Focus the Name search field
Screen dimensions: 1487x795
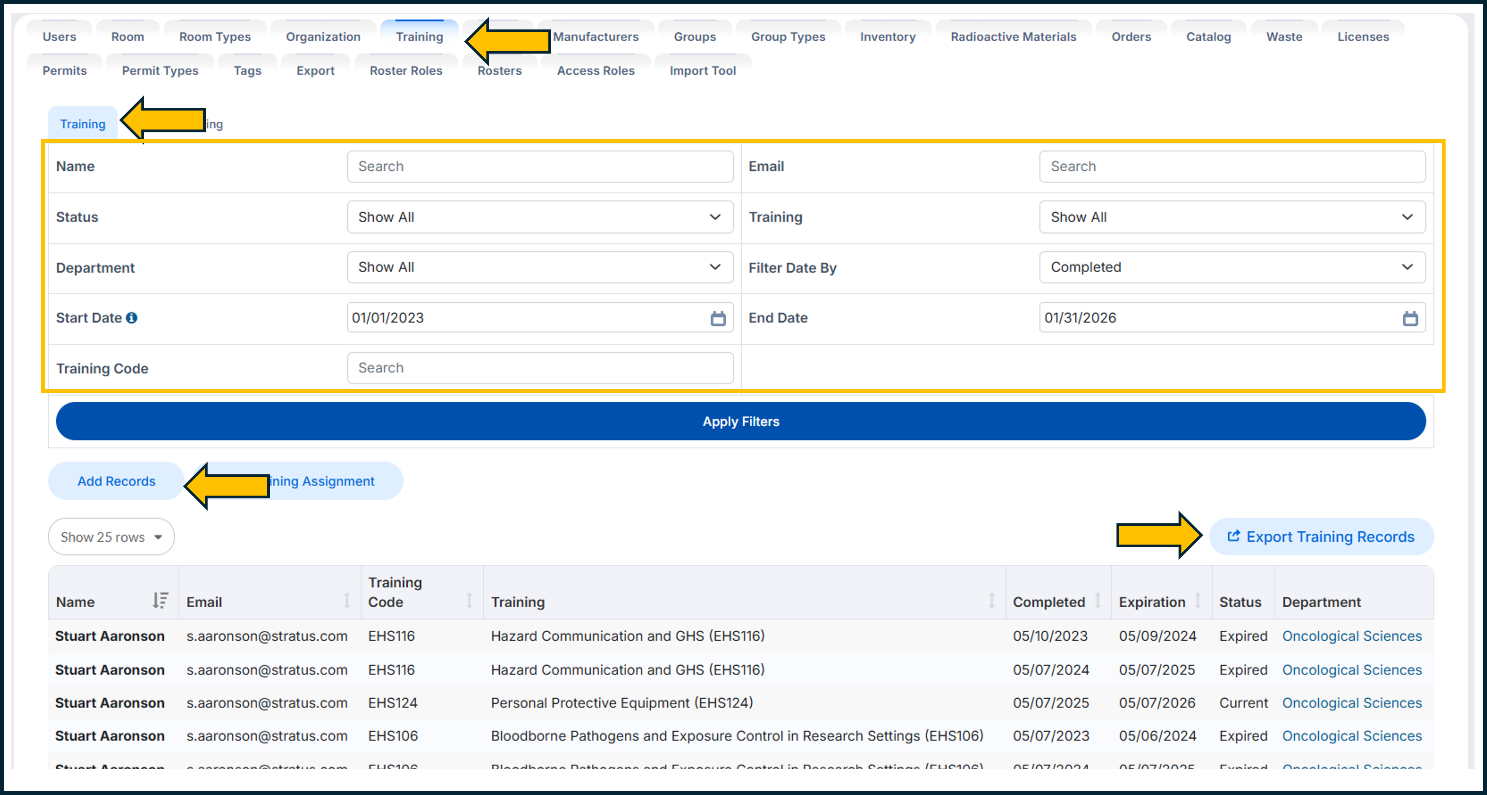[x=540, y=167]
